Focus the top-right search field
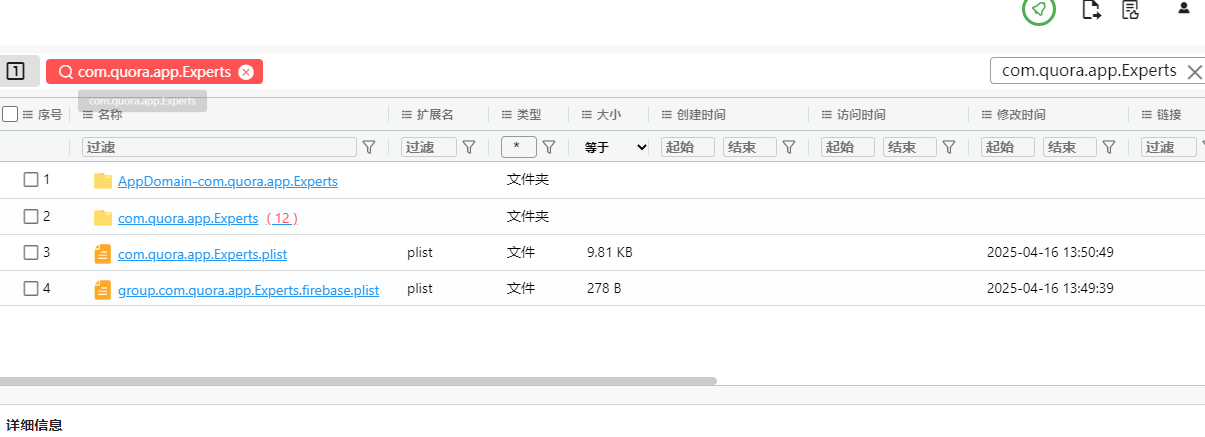 coord(1088,71)
